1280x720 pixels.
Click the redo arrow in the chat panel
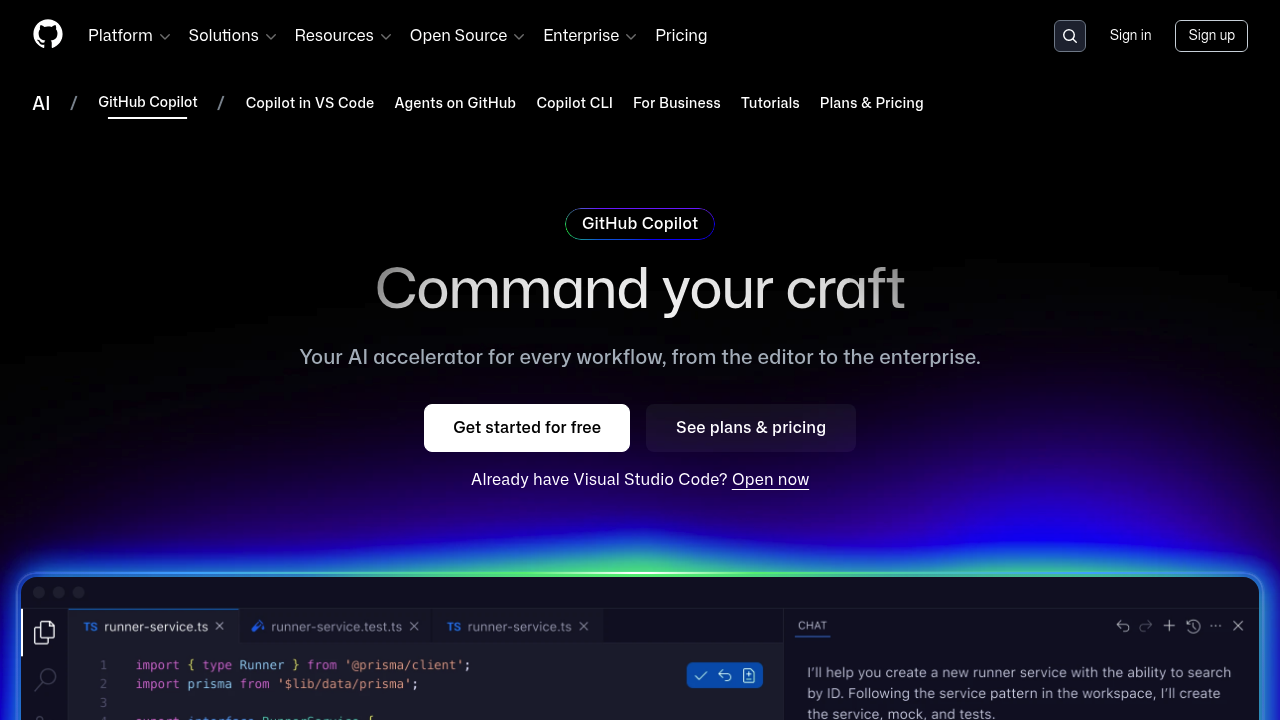[1145, 625]
